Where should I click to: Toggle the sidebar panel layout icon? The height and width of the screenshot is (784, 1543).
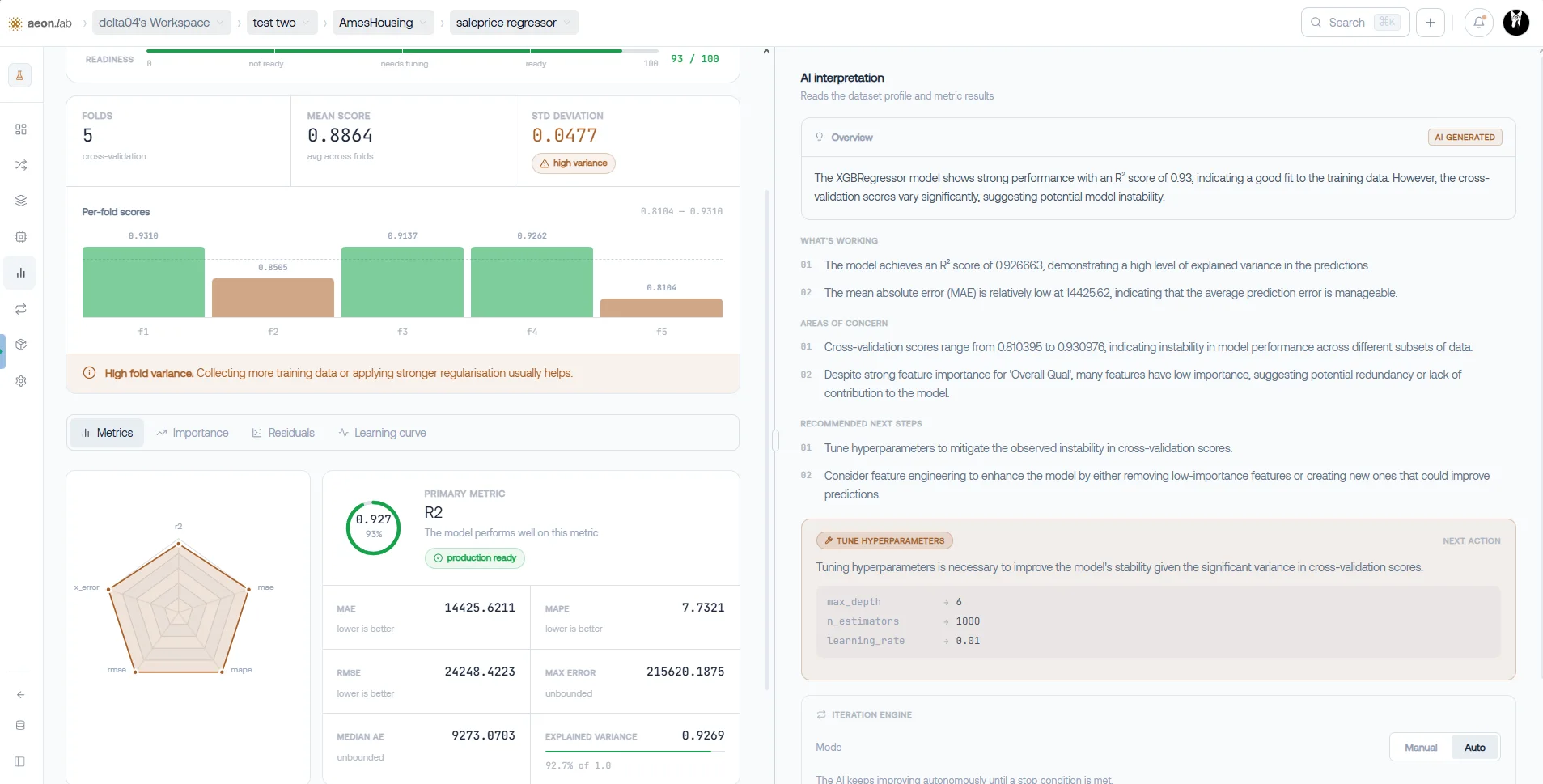click(x=21, y=761)
